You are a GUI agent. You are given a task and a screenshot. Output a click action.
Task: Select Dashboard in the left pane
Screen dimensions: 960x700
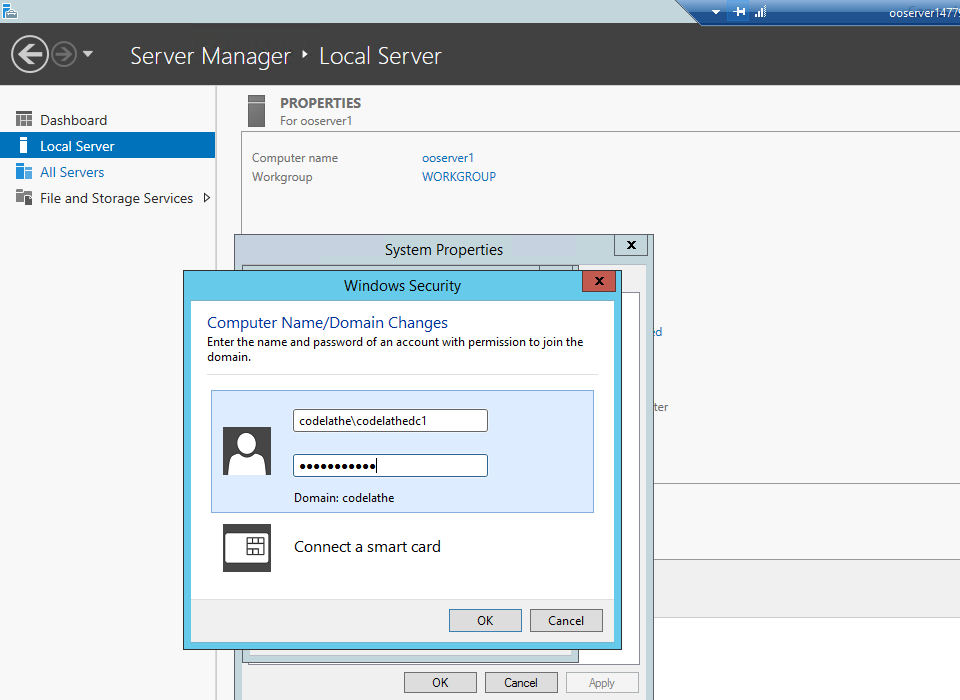click(x=73, y=120)
